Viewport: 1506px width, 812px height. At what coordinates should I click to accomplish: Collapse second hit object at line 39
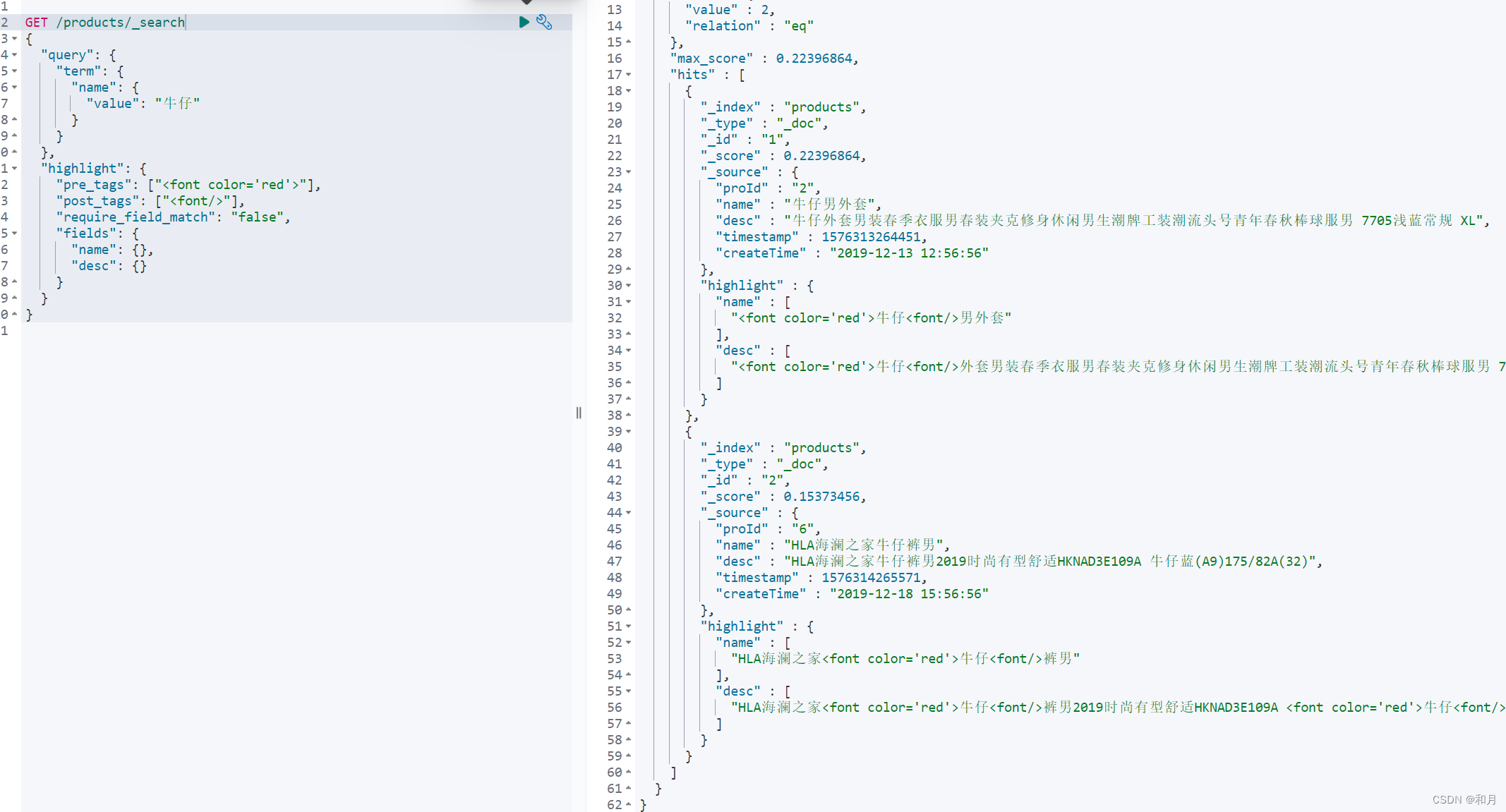click(x=628, y=432)
